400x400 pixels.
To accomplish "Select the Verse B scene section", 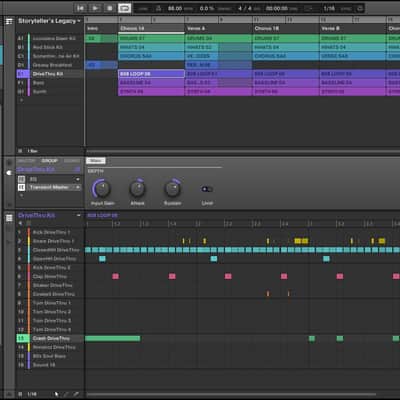I will click(353, 28).
